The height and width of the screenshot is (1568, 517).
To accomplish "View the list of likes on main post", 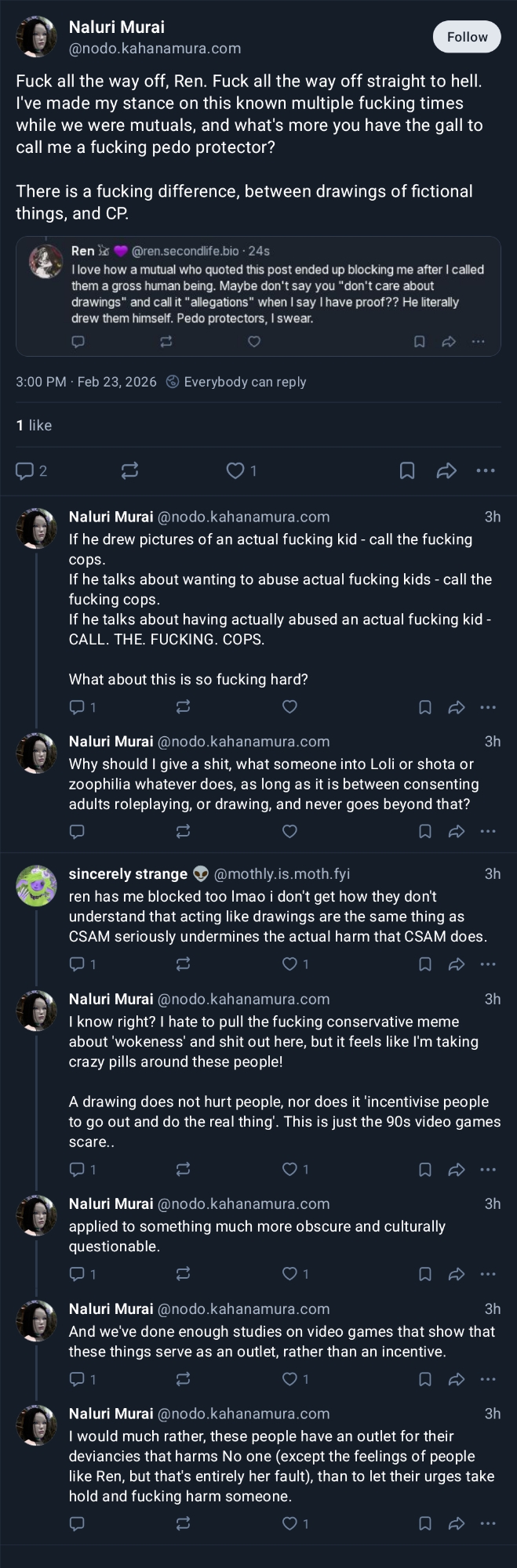I will [x=34, y=425].
